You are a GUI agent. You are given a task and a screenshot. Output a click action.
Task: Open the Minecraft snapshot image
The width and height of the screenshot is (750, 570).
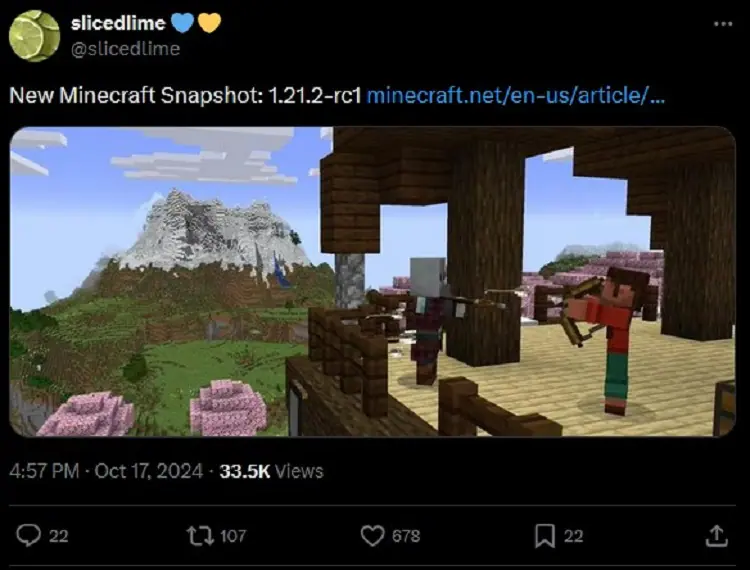pos(372,282)
